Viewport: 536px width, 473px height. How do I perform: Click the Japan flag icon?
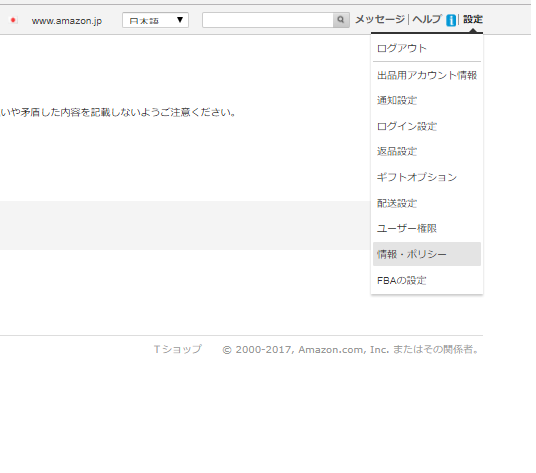click(13, 20)
